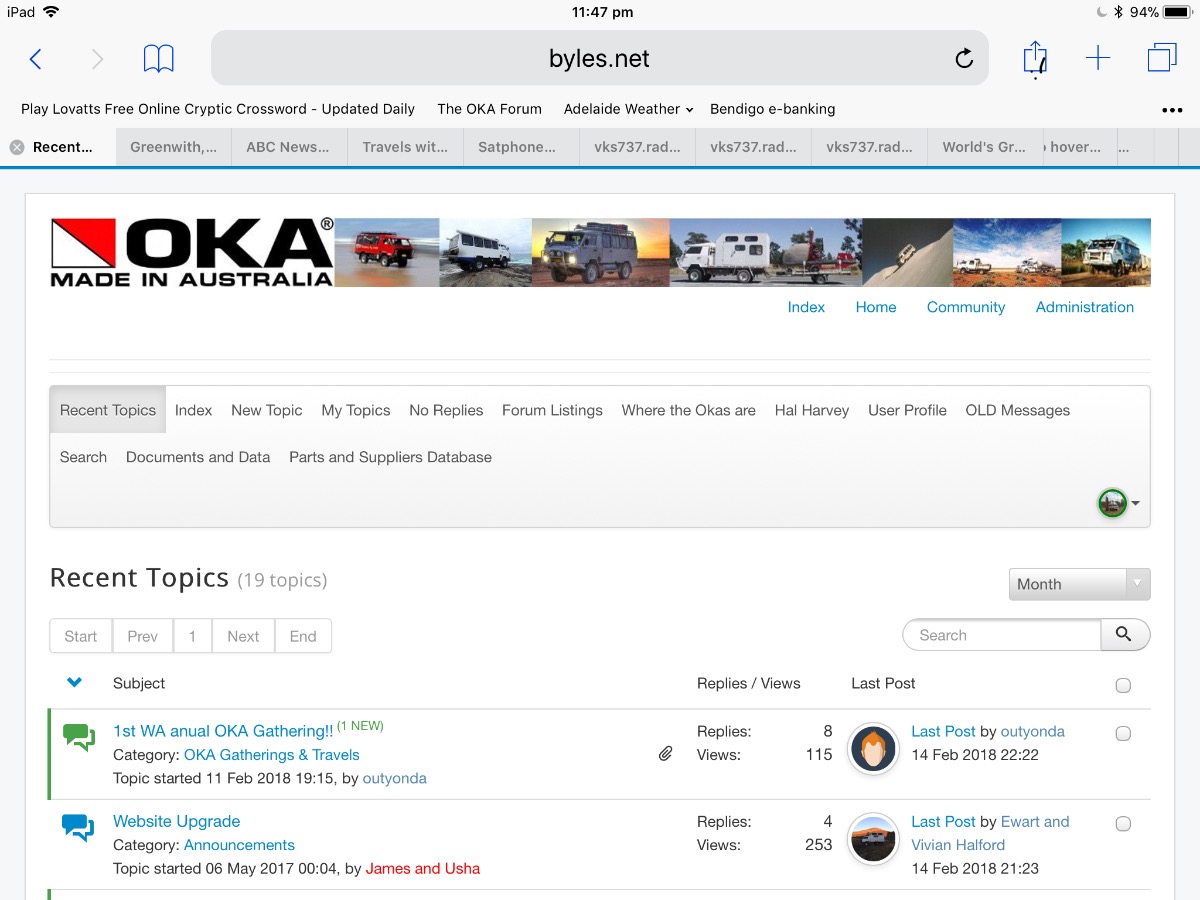This screenshot has height=900, width=1200.
Task: Open Bendigo e-banking bookmark
Action: (772, 109)
